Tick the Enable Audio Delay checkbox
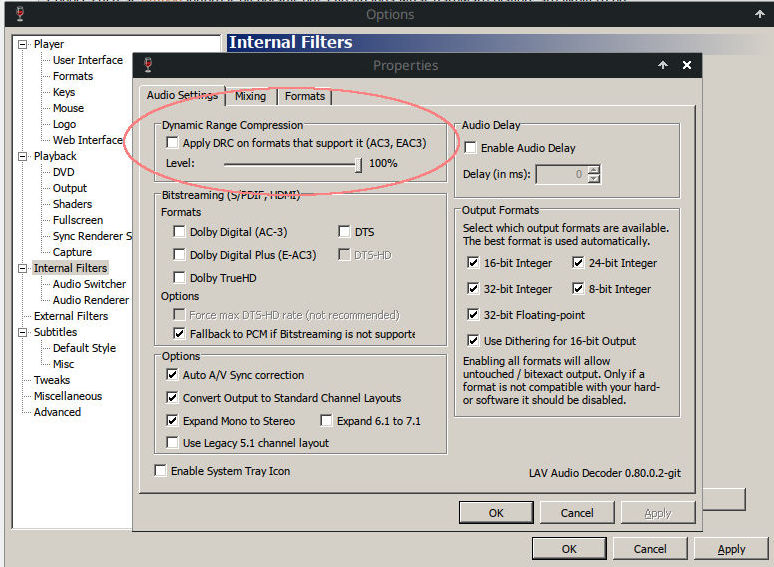Viewport: 774px width, 567px height. click(x=470, y=148)
